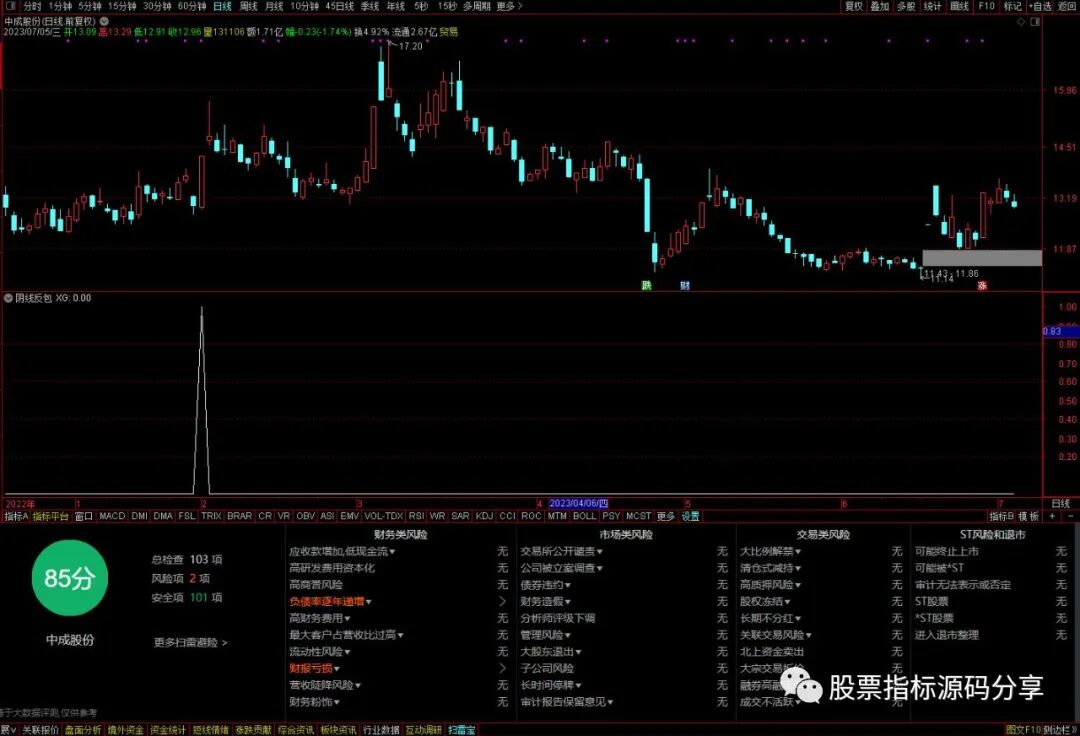Expand 大比例解禁 dropdown

coord(770,551)
